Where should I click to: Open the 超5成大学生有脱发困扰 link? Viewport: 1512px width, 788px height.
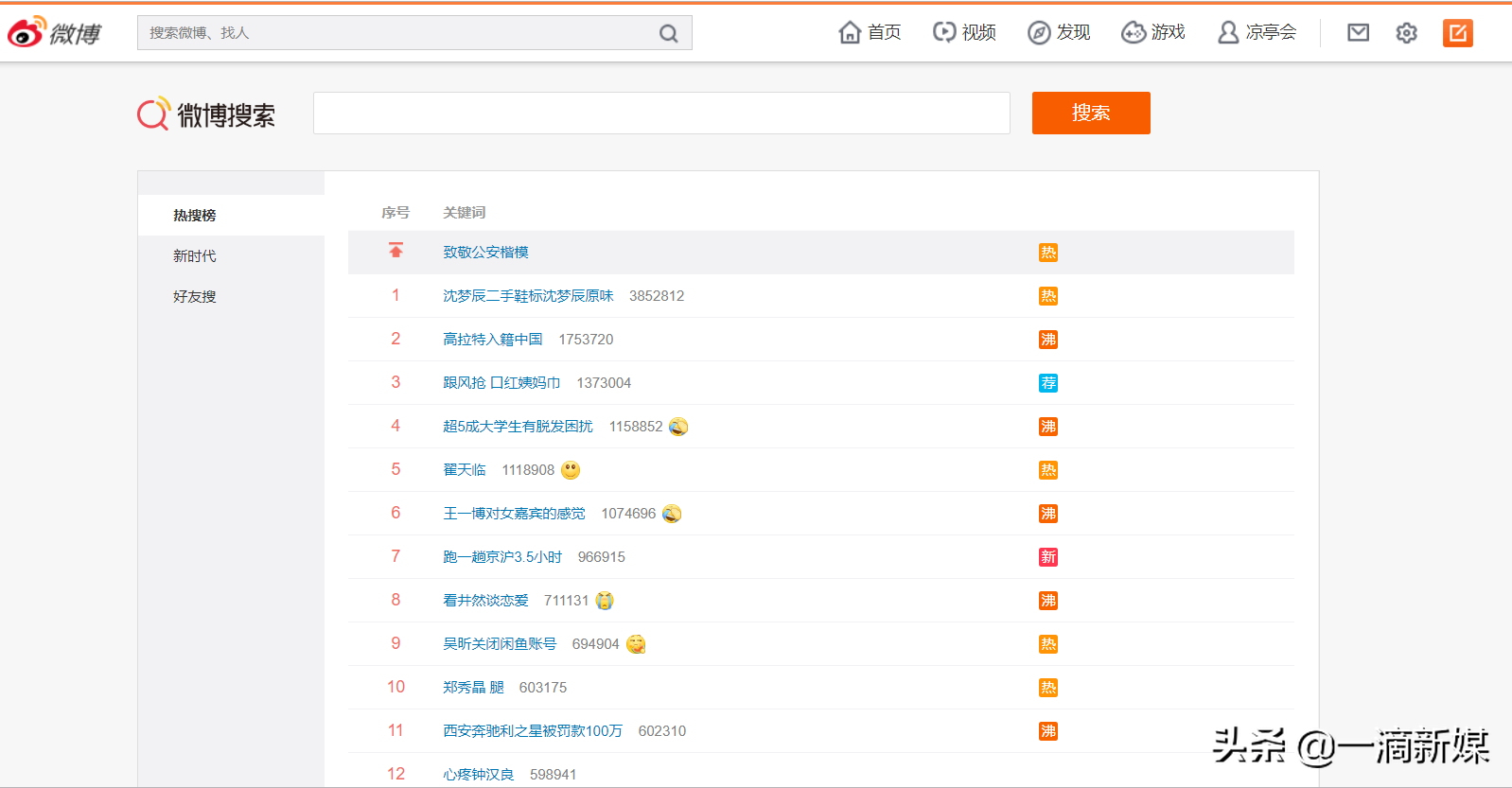pyautogui.click(x=518, y=427)
